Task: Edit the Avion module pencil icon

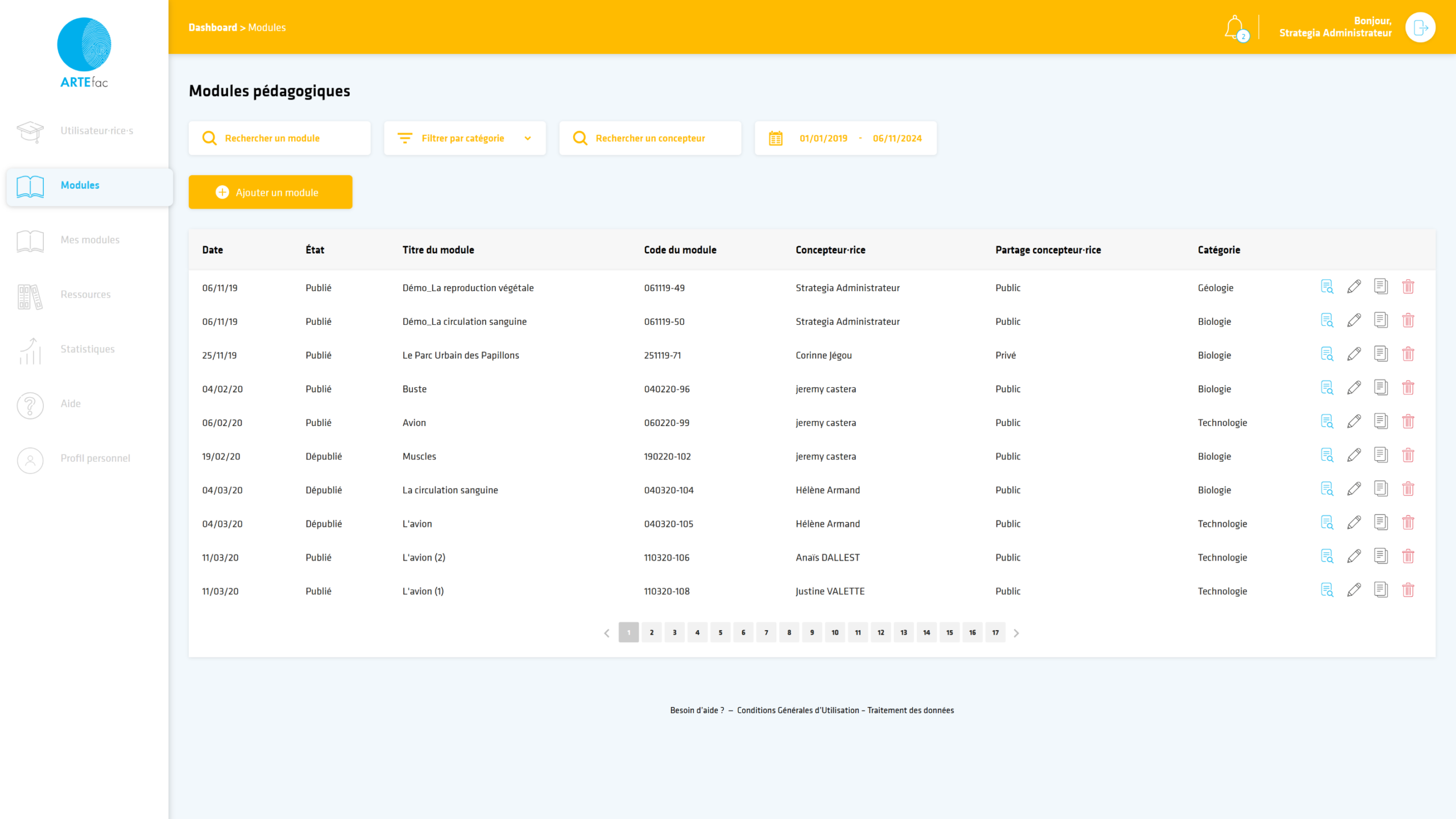Action: click(x=1354, y=421)
